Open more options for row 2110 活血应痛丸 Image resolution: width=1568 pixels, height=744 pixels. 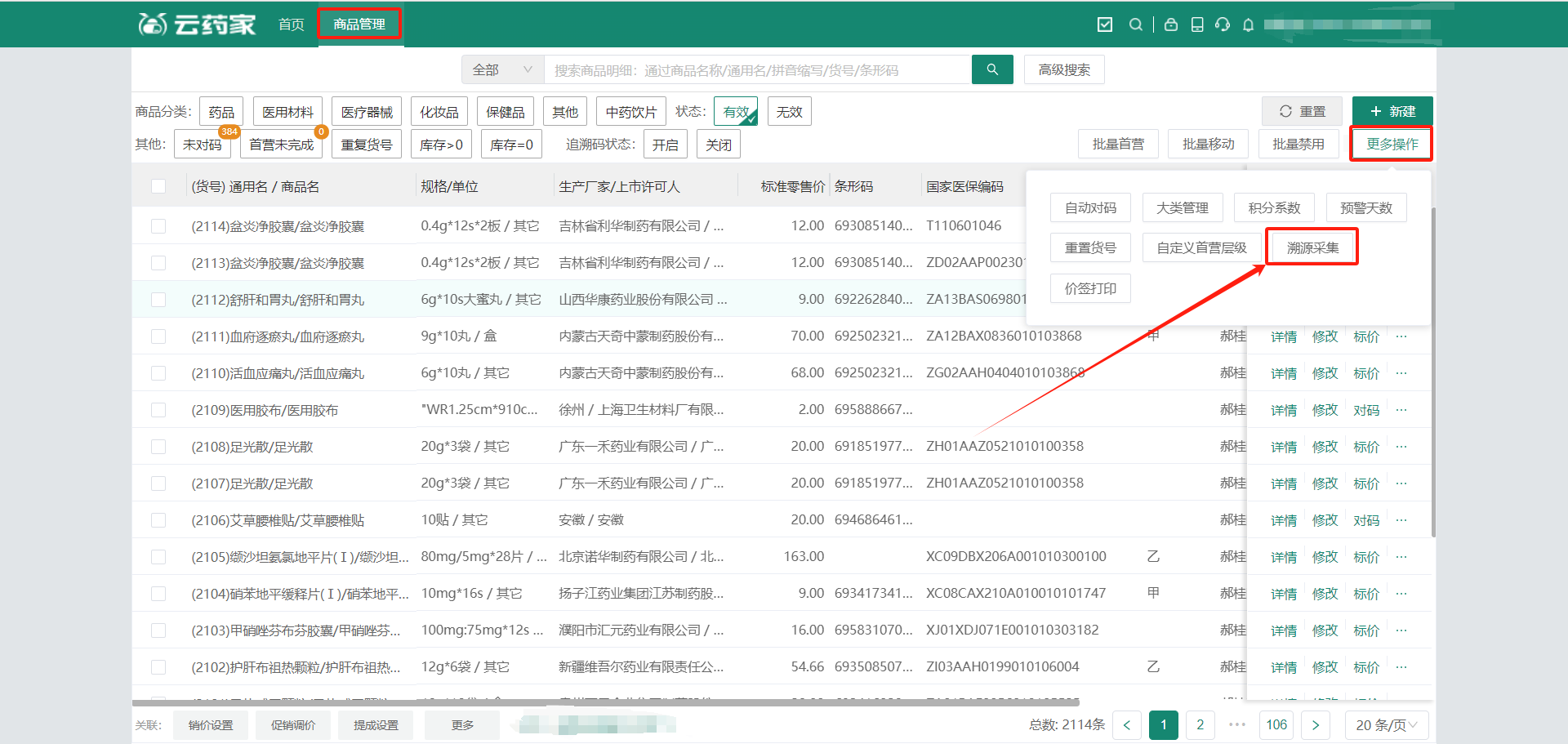pos(1401,373)
